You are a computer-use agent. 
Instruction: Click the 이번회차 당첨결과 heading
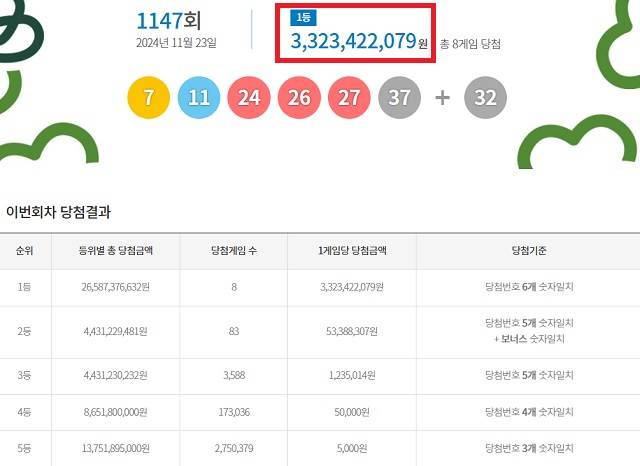click(58, 212)
